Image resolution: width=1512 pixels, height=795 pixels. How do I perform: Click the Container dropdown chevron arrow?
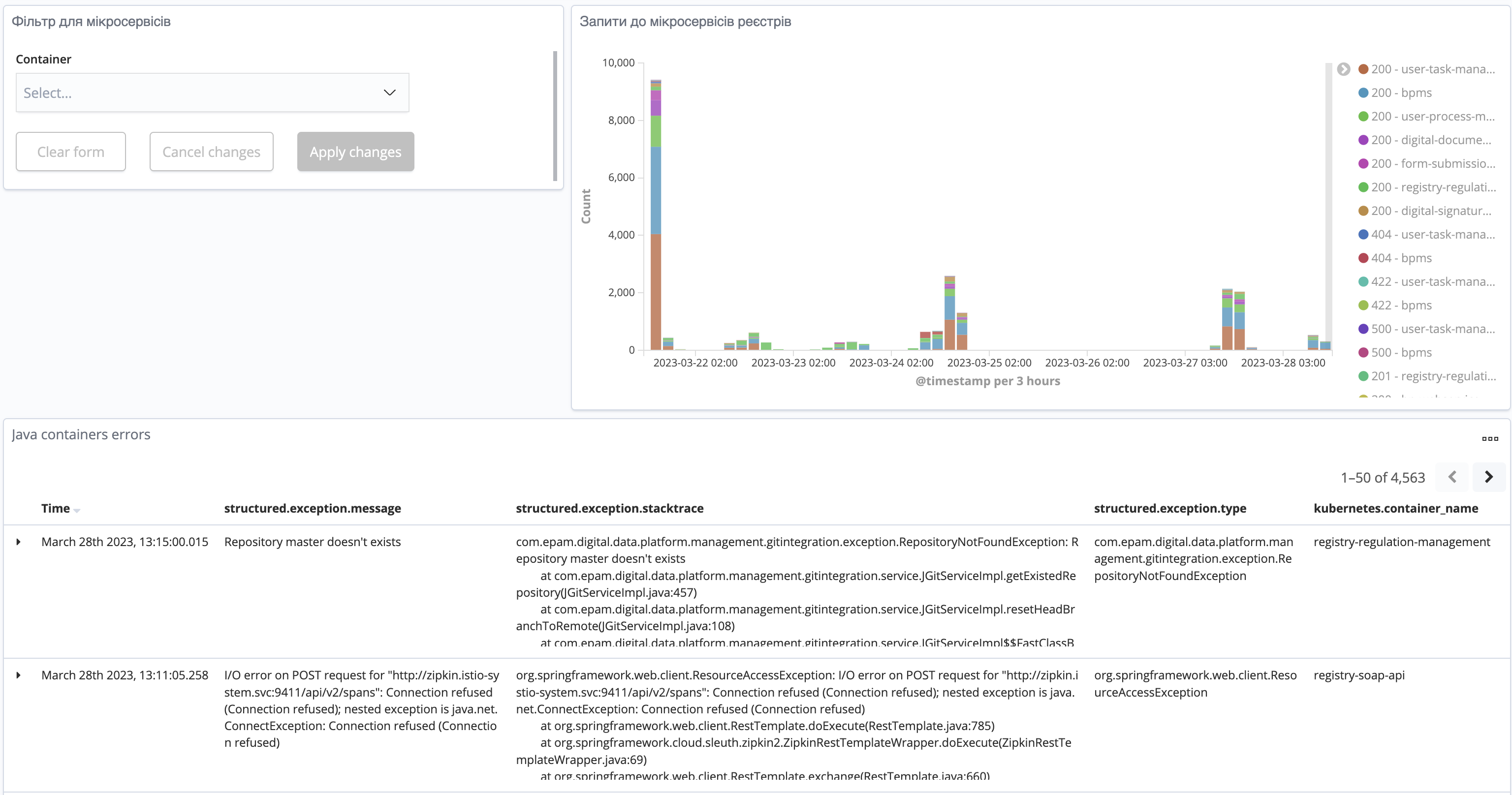click(390, 92)
